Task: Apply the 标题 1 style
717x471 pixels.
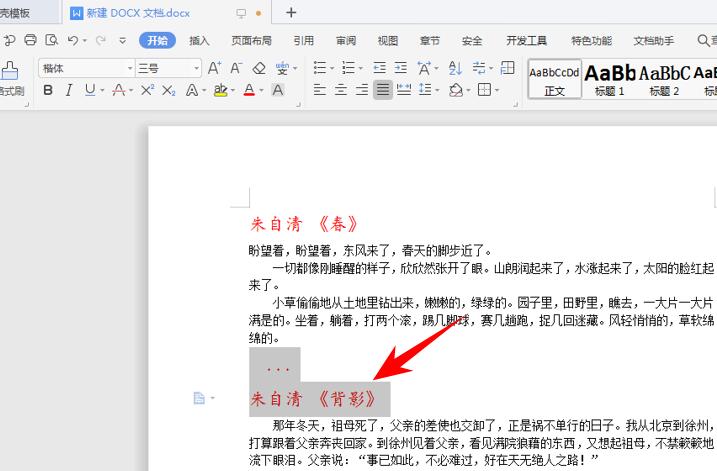Action: (610, 80)
